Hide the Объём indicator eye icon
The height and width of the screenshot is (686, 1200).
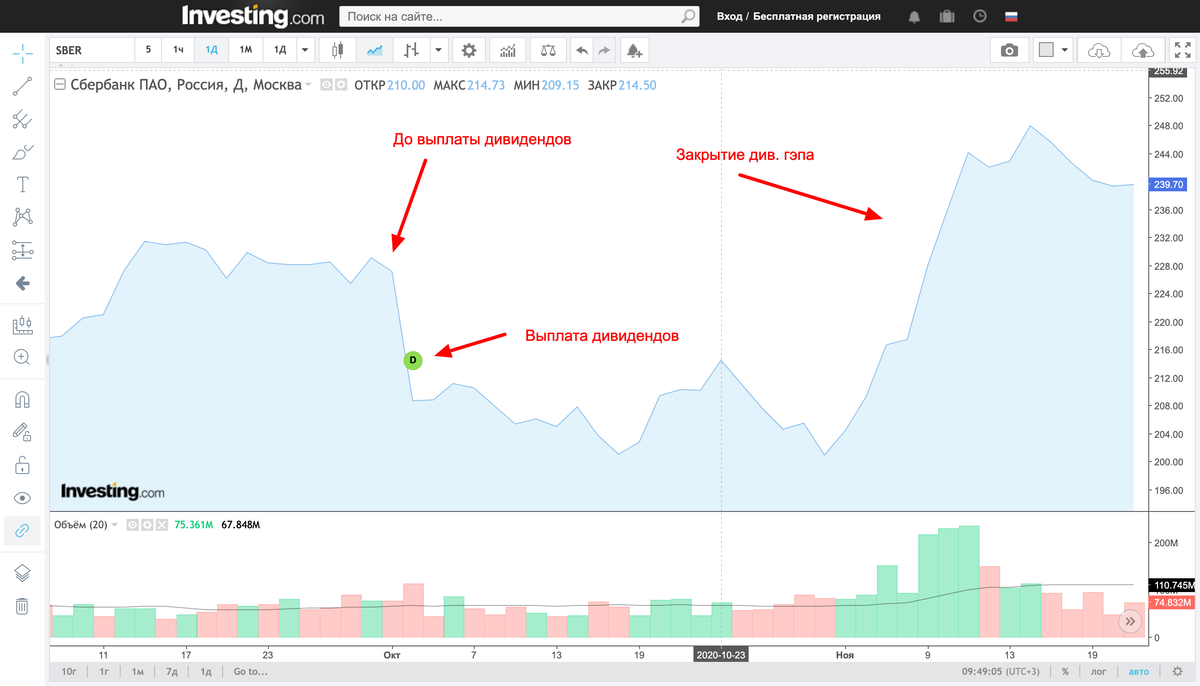(x=132, y=524)
